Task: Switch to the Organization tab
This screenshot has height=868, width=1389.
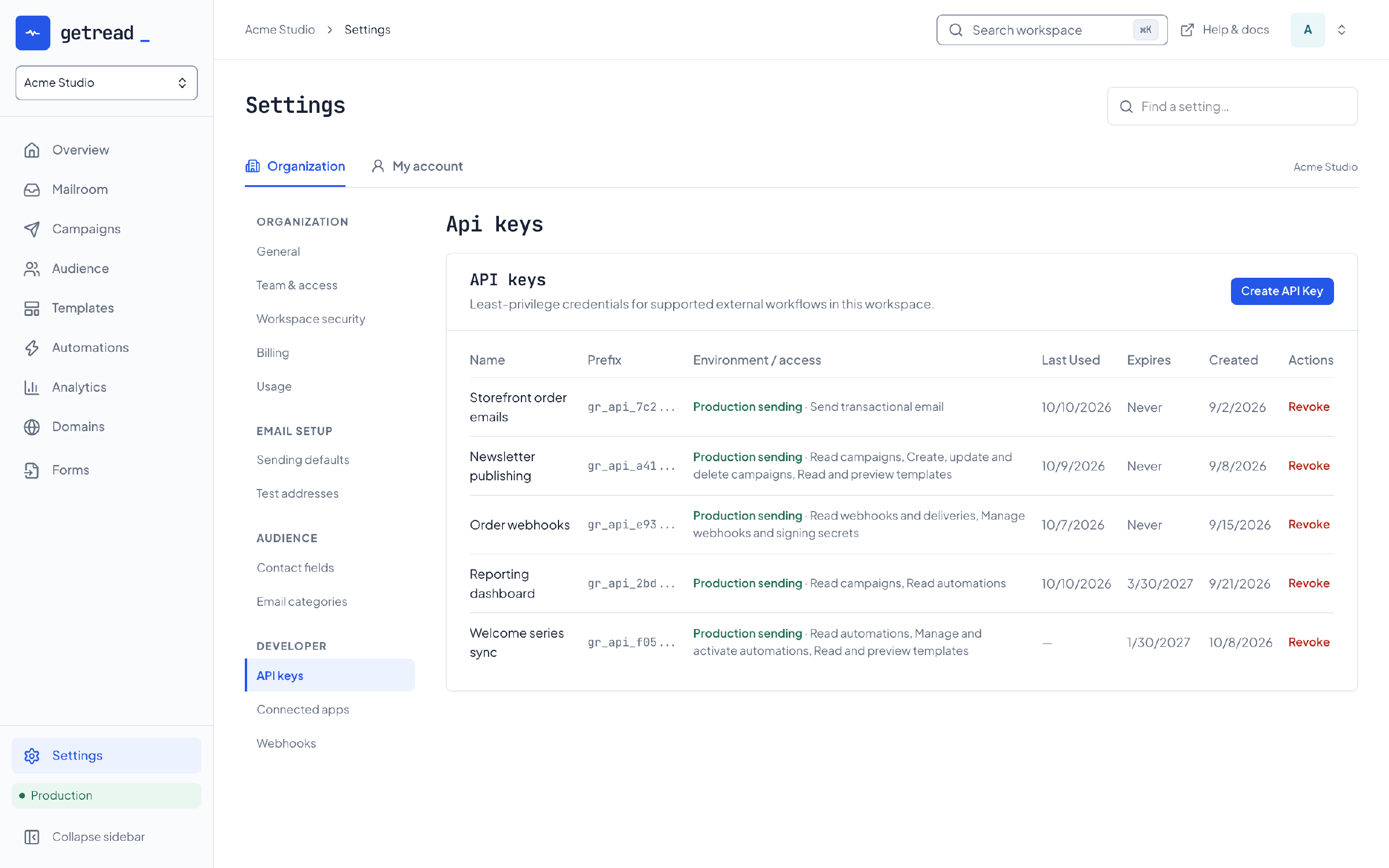Action: [x=295, y=166]
